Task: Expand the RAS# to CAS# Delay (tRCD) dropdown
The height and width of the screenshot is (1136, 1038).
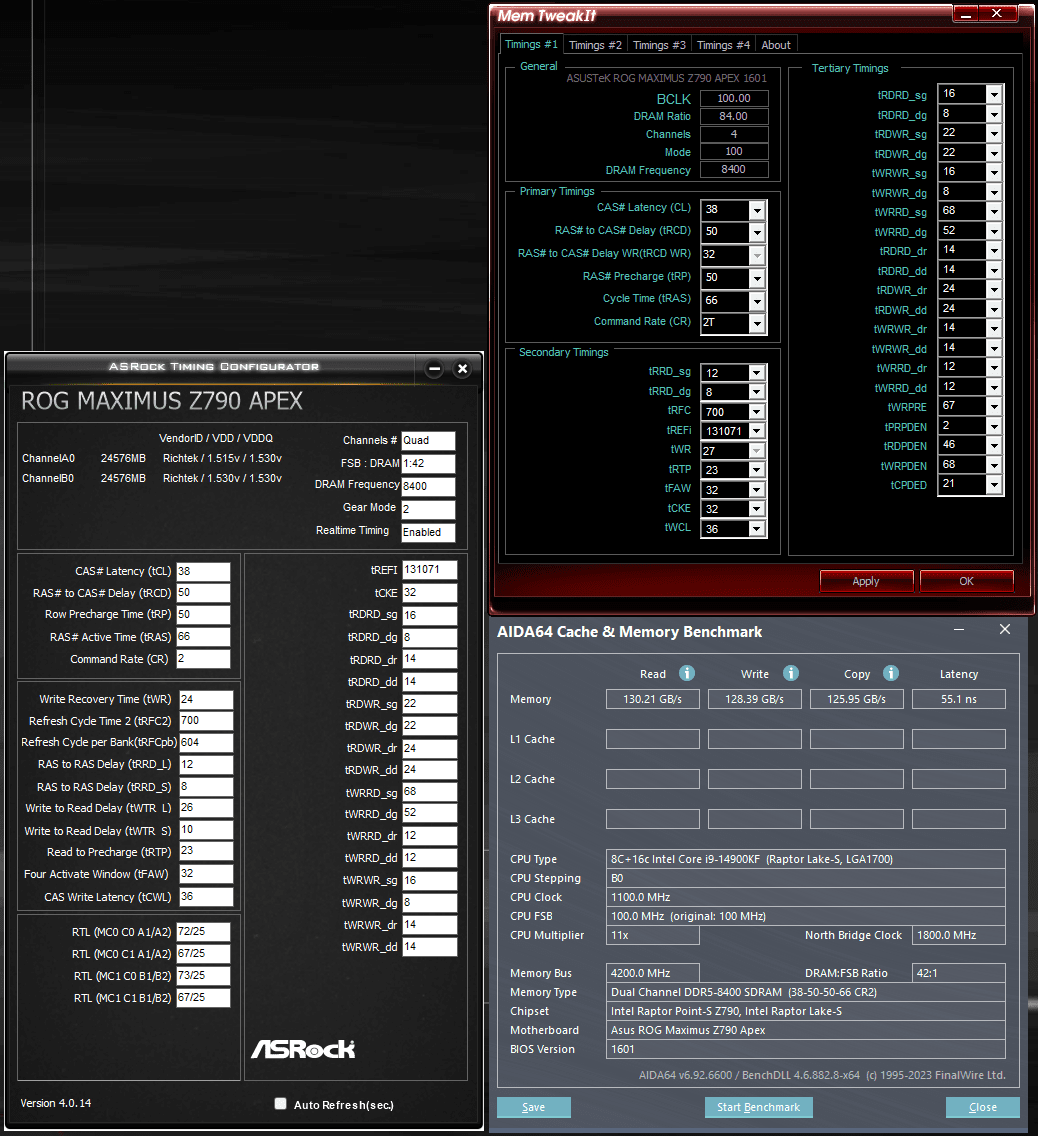Action: pos(757,233)
